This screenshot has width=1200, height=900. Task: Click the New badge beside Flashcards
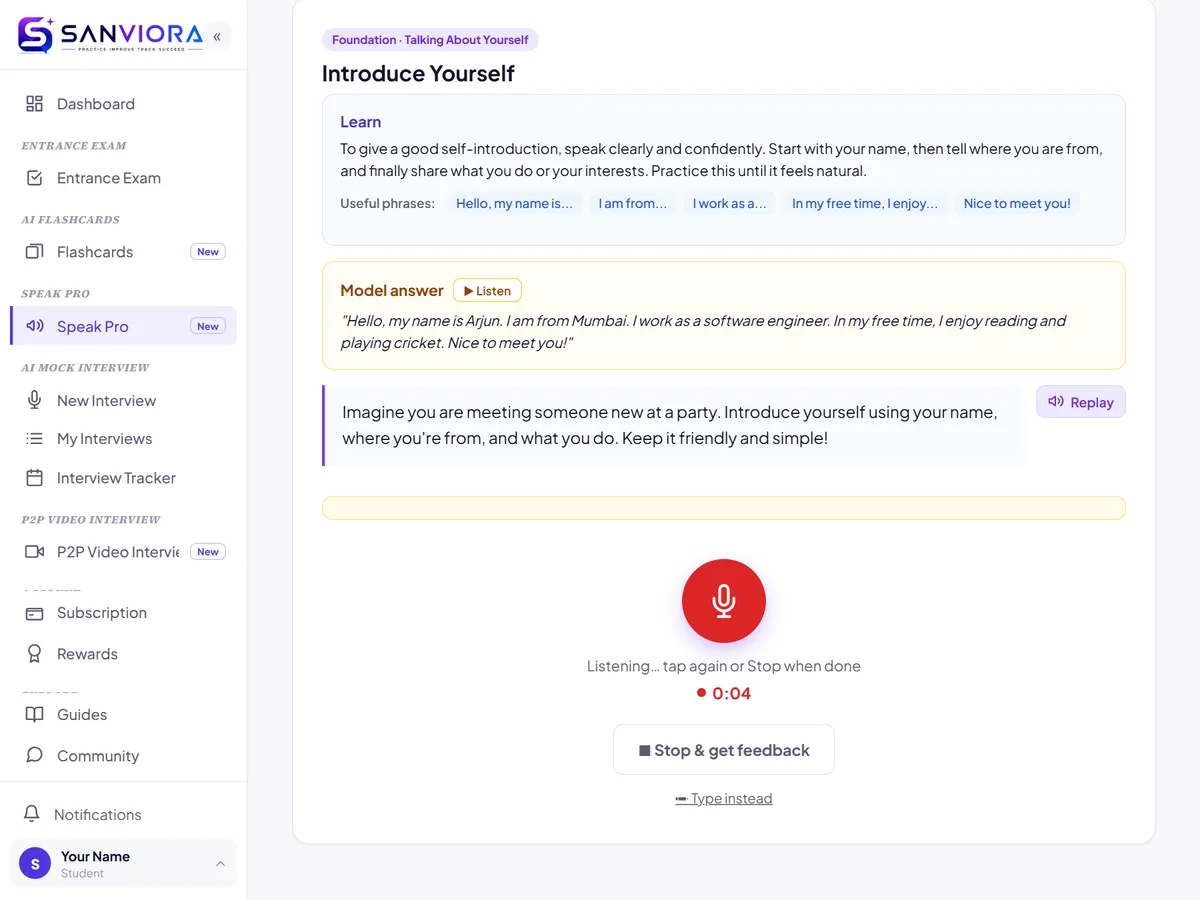tap(208, 252)
